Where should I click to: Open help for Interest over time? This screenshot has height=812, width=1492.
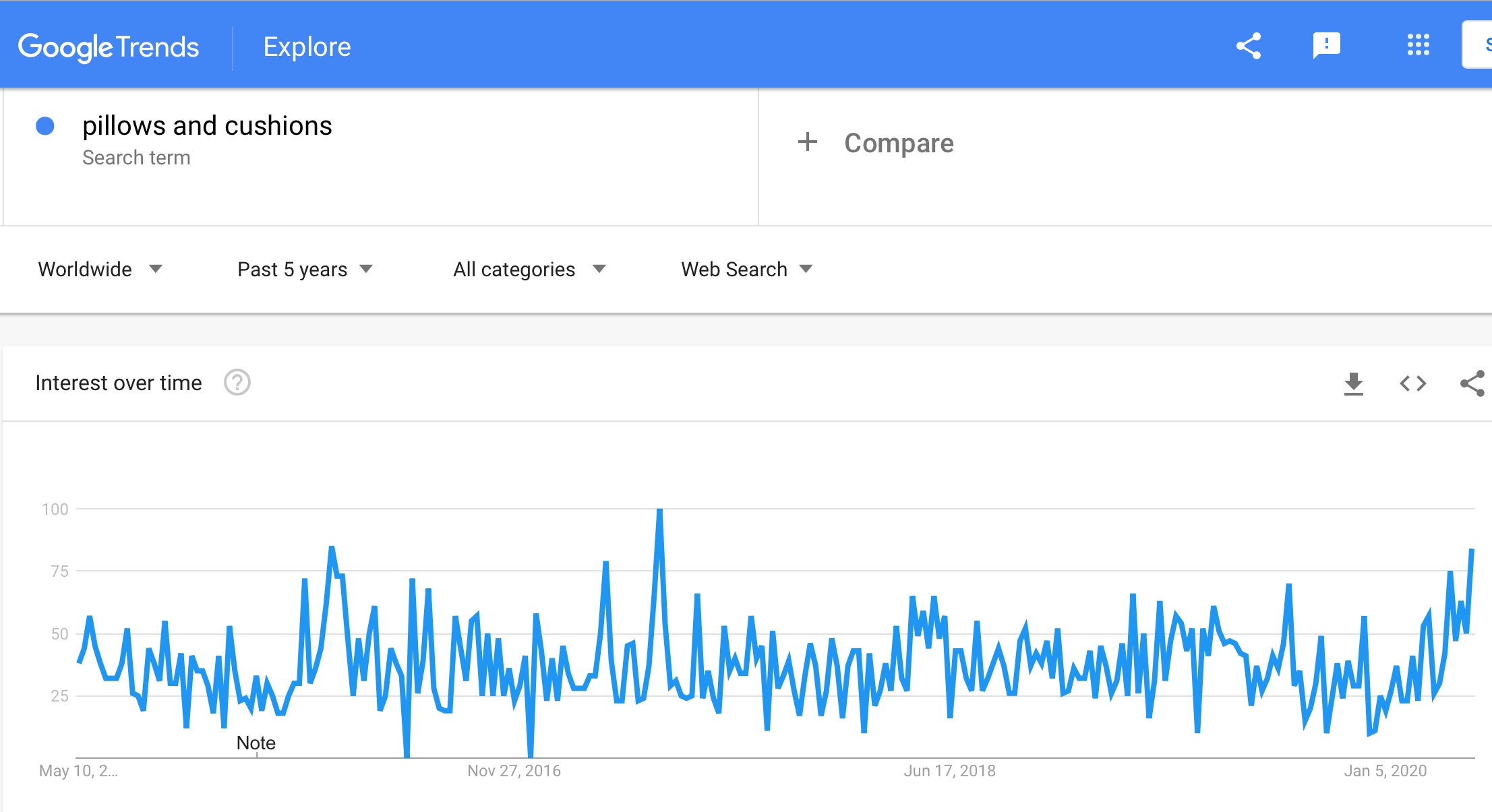coord(237,383)
